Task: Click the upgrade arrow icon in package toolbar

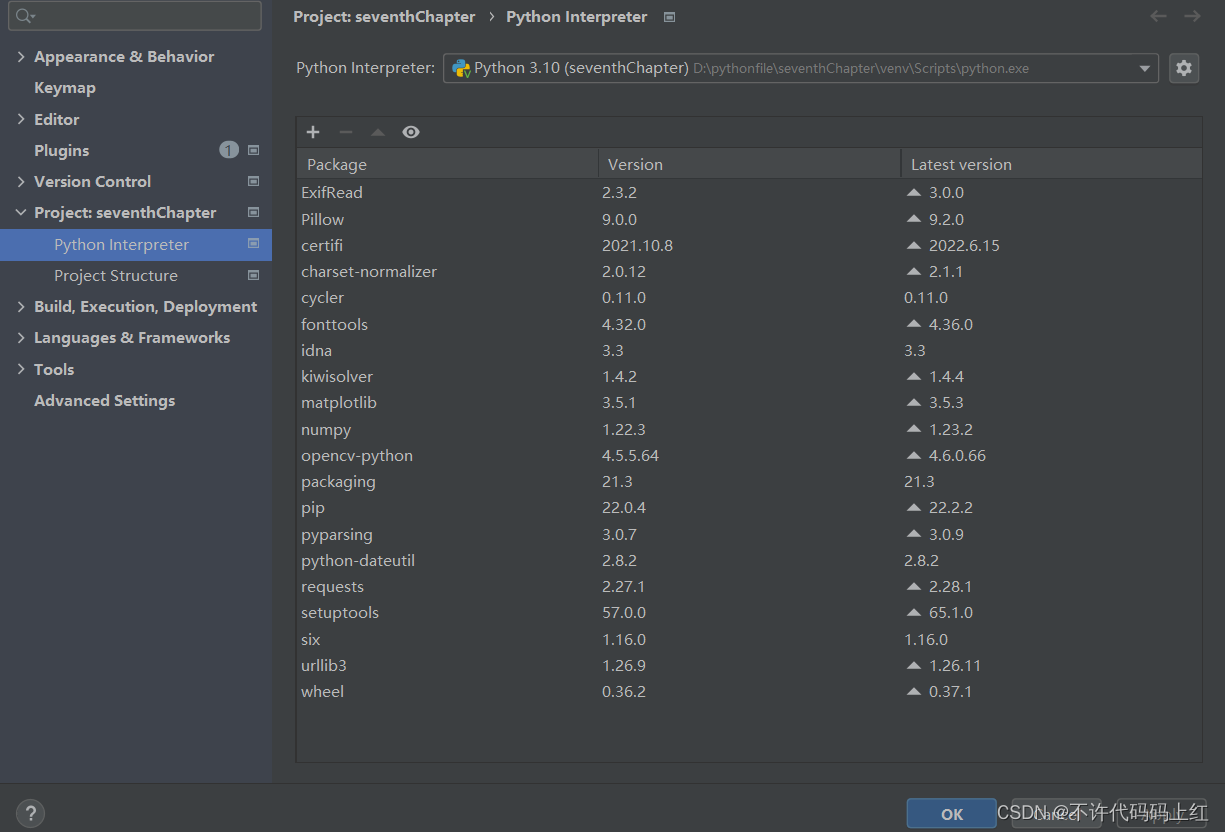Action: tap(378, 132)
